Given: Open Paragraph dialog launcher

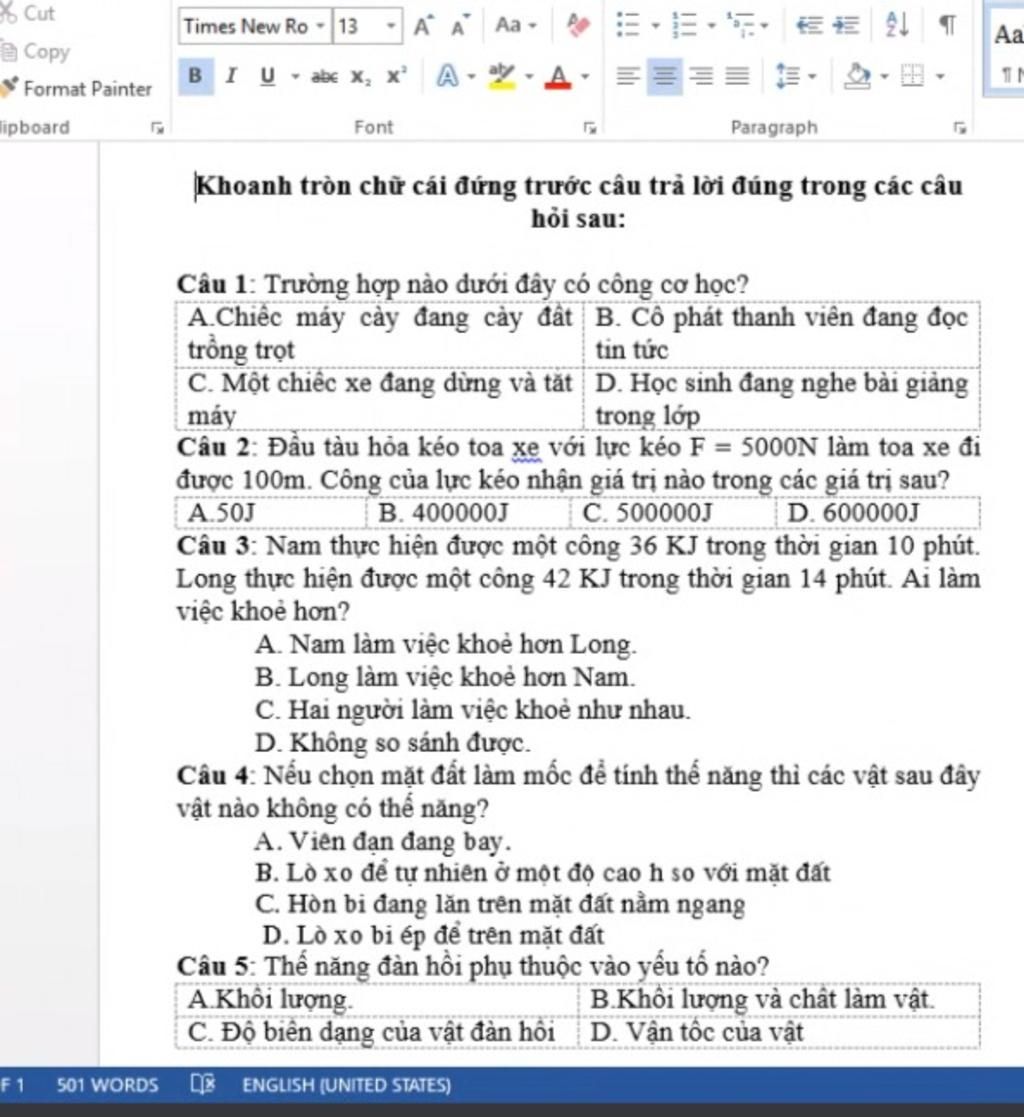Looking at the screenshot, I should coord(960,128).
